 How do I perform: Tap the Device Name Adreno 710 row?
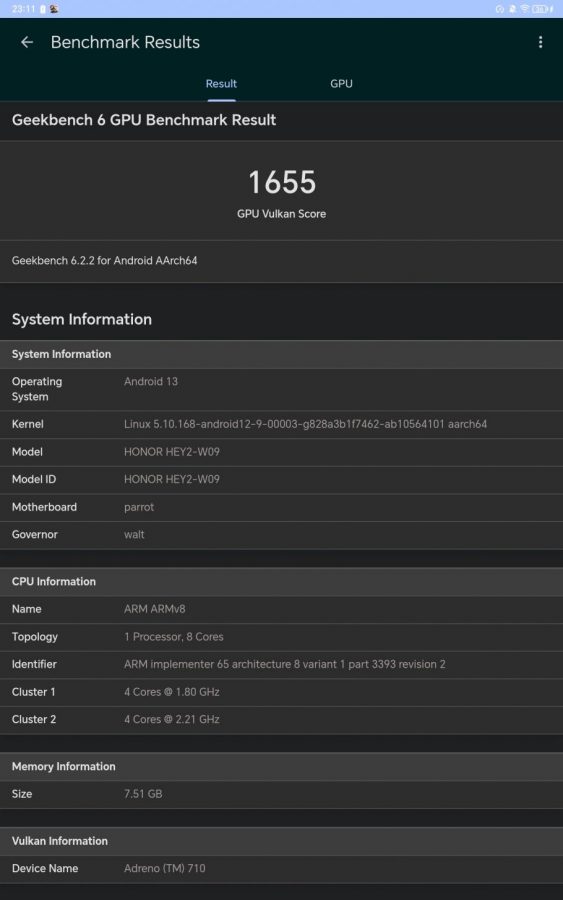(x=281, y=868)
